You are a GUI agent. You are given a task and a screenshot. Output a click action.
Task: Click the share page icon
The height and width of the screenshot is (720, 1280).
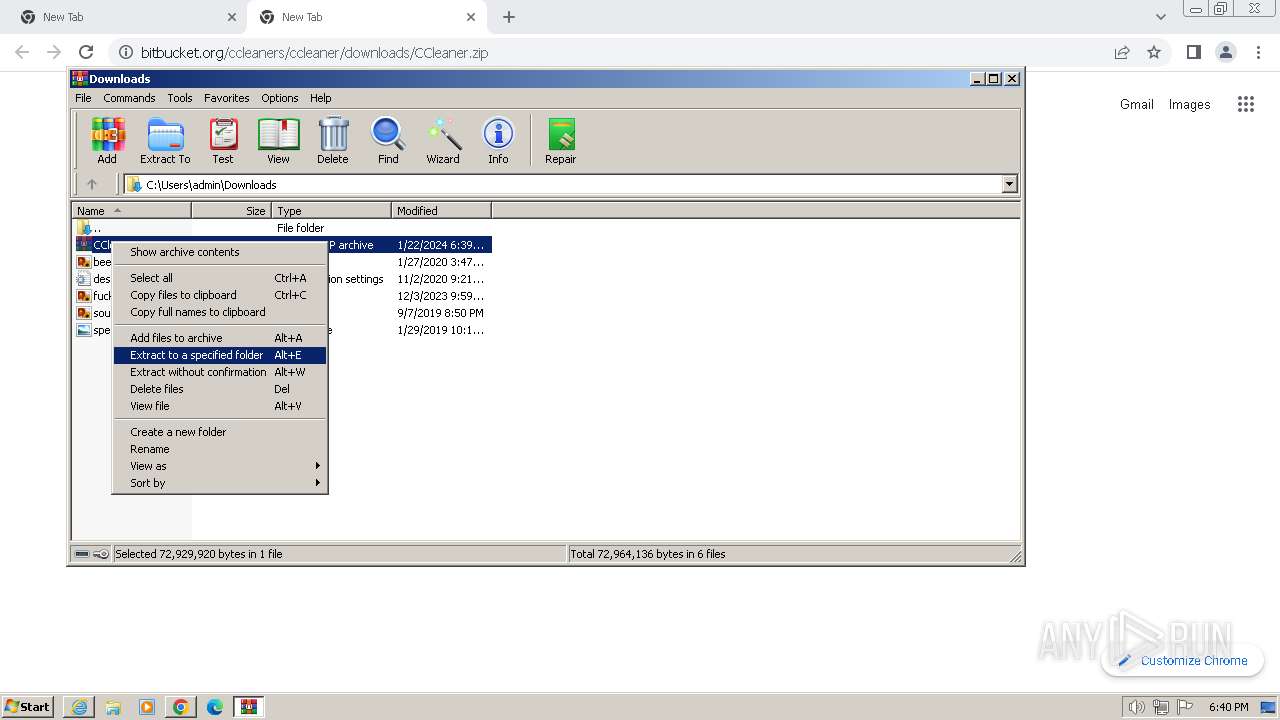pos(1122,52)
